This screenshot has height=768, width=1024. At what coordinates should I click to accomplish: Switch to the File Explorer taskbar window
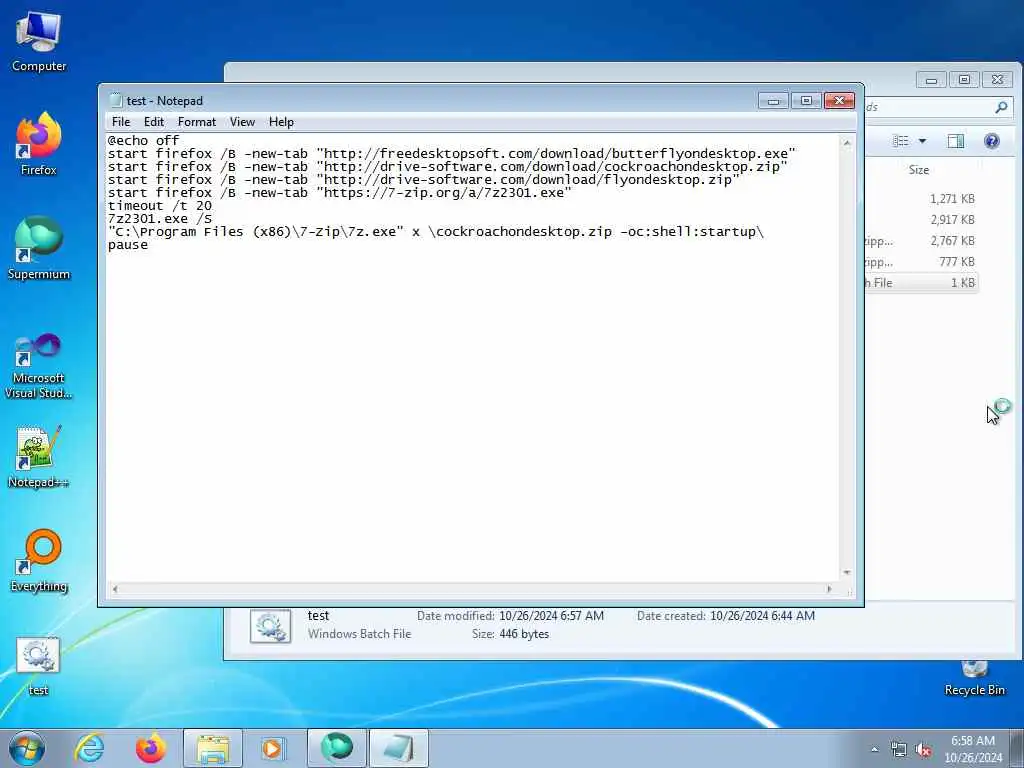pos(213,748)
